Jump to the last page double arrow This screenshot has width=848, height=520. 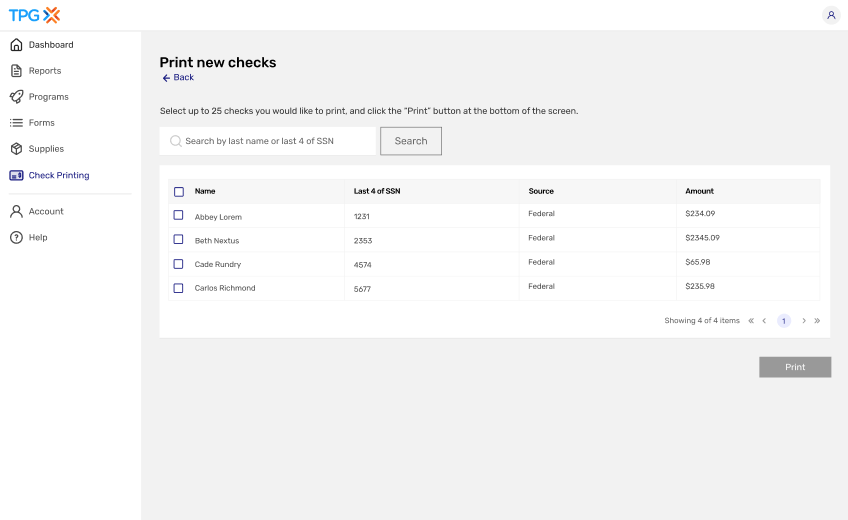pyautogui.click(x=817, y=321)
